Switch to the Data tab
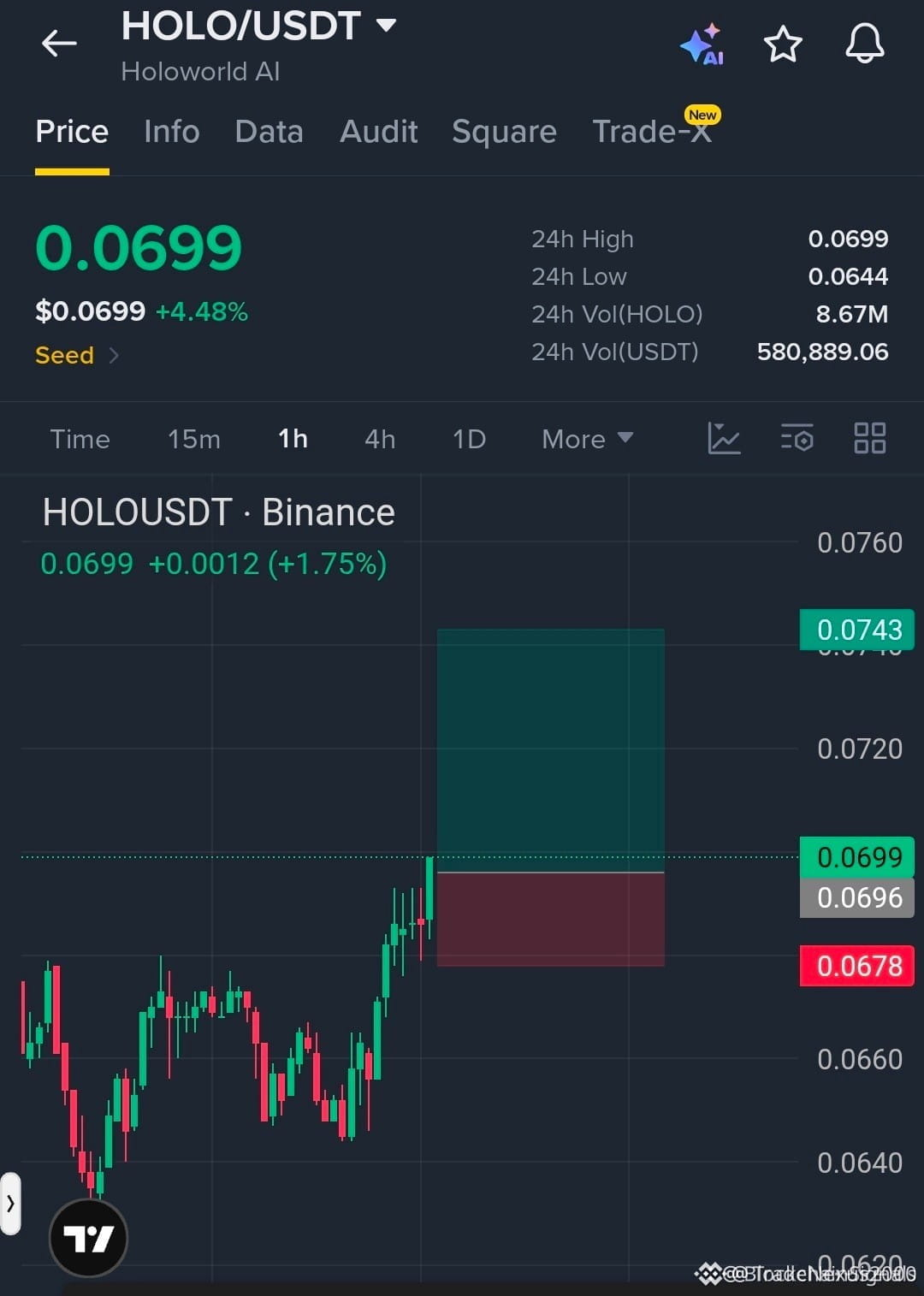Image resolution: width=924 pixels, height=1296 pixels. pyautogui.click(x=269, y=132)
